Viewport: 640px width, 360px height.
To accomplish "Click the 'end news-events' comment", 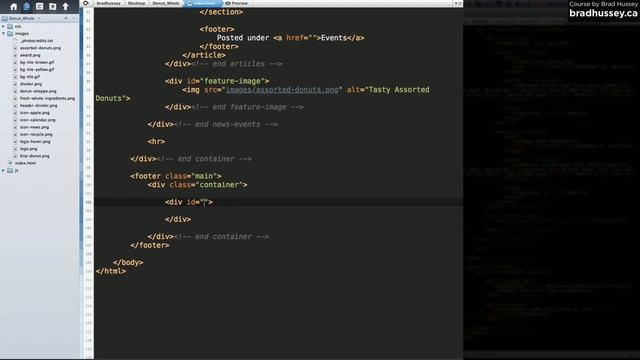I will coord(226,124).
